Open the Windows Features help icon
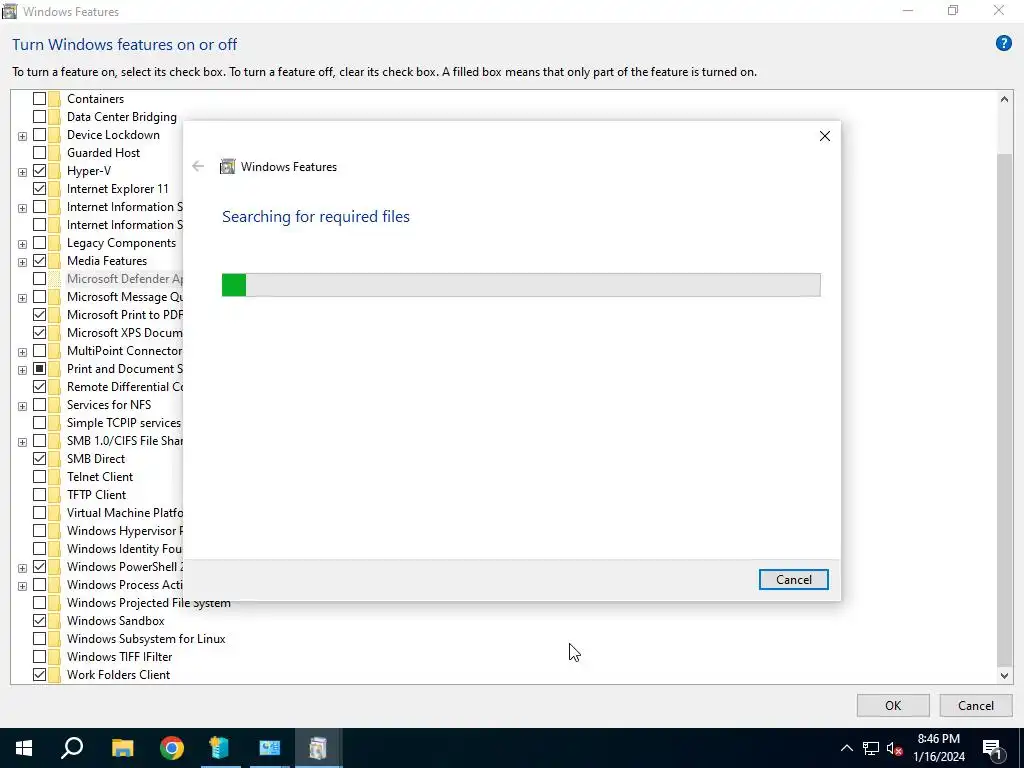1024x768 pixels. pyautogui.click(x=1003, y=44)
